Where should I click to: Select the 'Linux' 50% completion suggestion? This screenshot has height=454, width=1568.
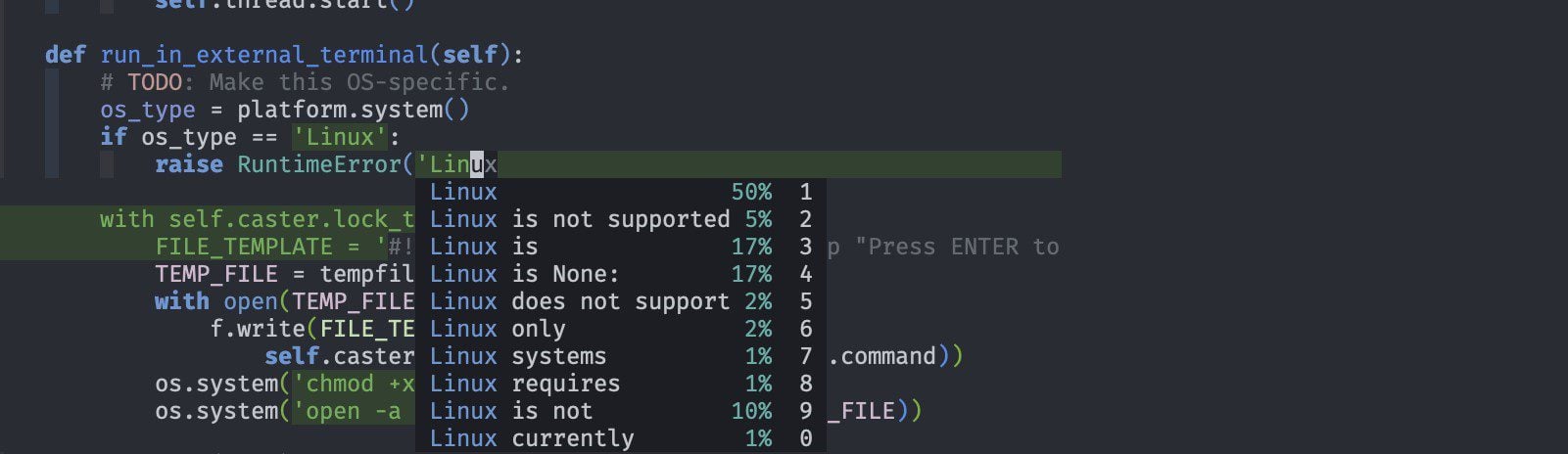(621, 192)
